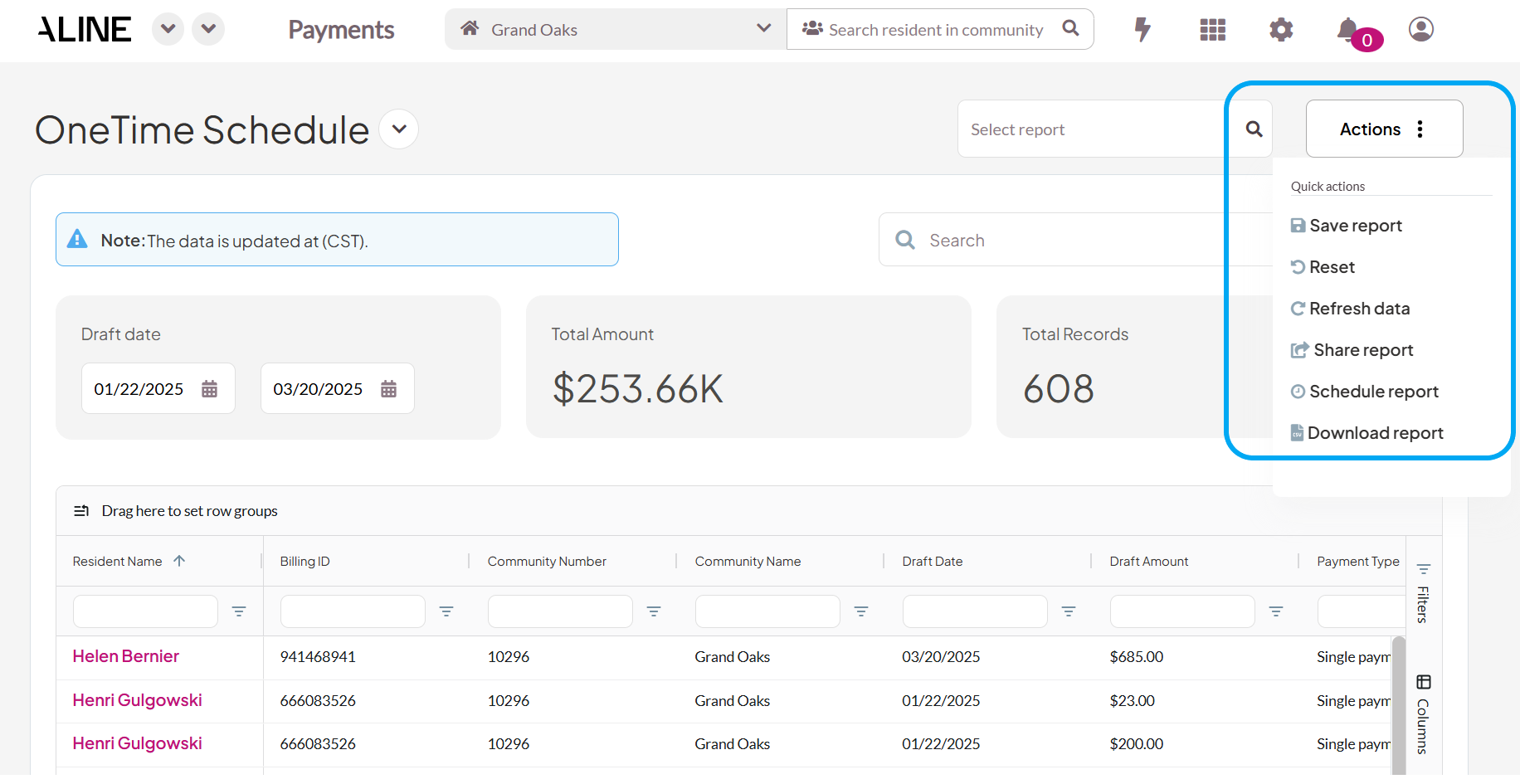The image size is (1520, 784).
Task: Click the Select report search icon
Action: tap(1254, 129)
